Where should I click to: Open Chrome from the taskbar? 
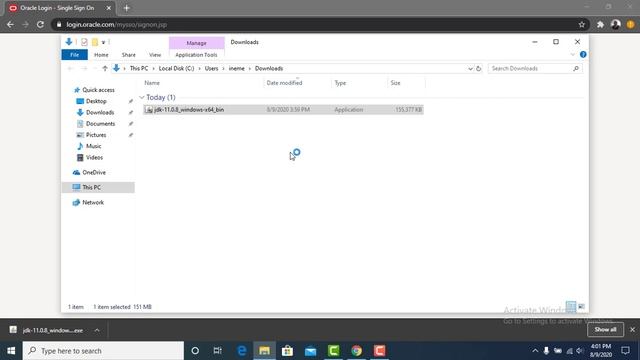[x=356, y=351]
